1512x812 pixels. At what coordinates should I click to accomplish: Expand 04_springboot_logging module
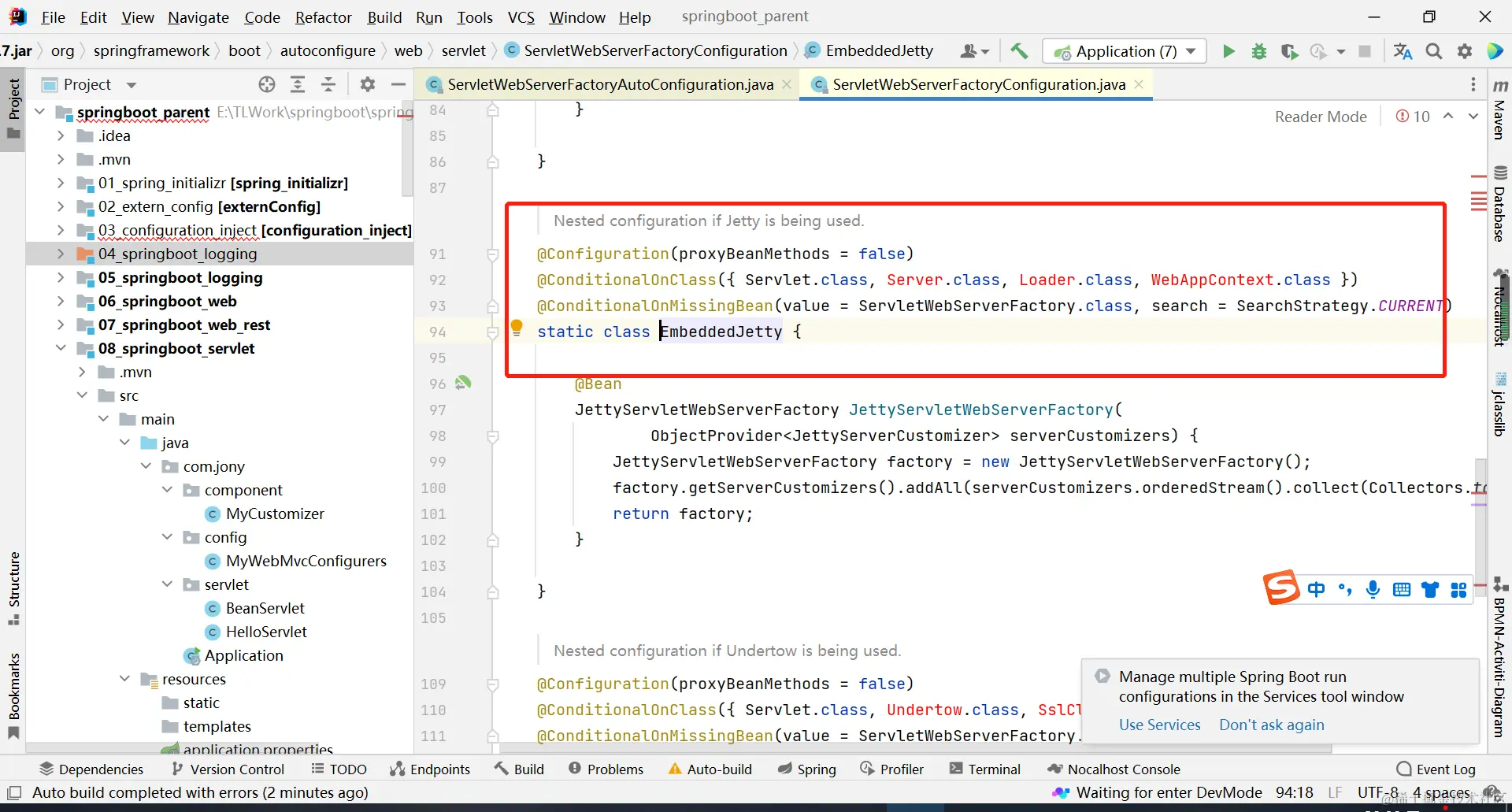[61, 254]
